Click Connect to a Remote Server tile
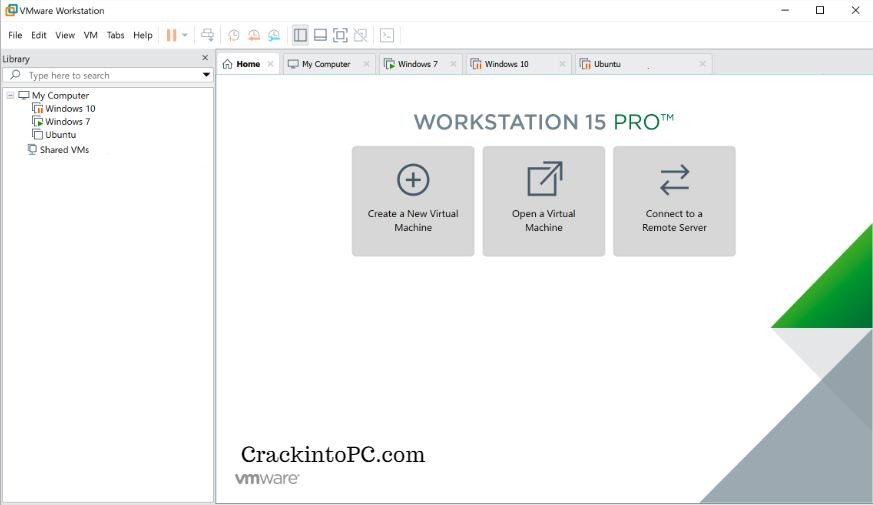This screenshot has height=505, width=873. pyautogui.click(x=674, y=201)
